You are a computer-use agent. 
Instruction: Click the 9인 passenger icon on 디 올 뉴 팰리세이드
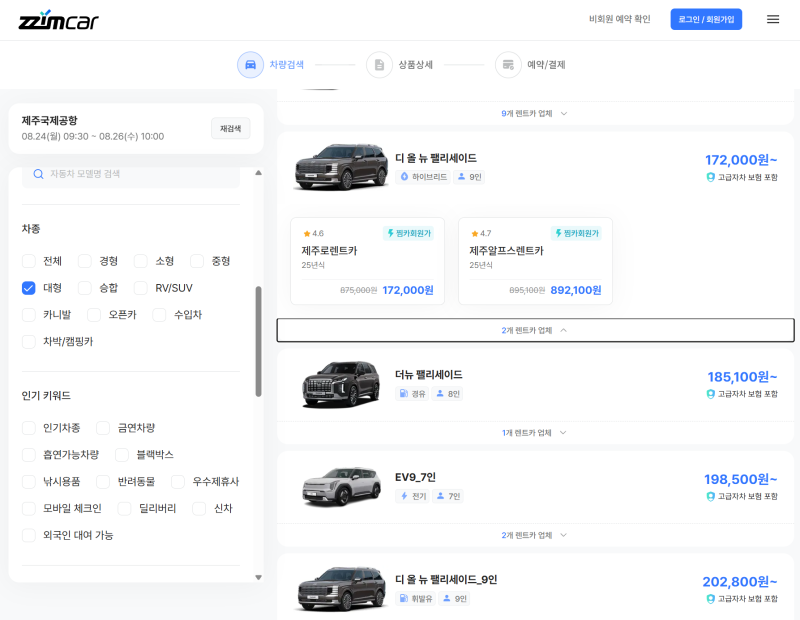461,177
